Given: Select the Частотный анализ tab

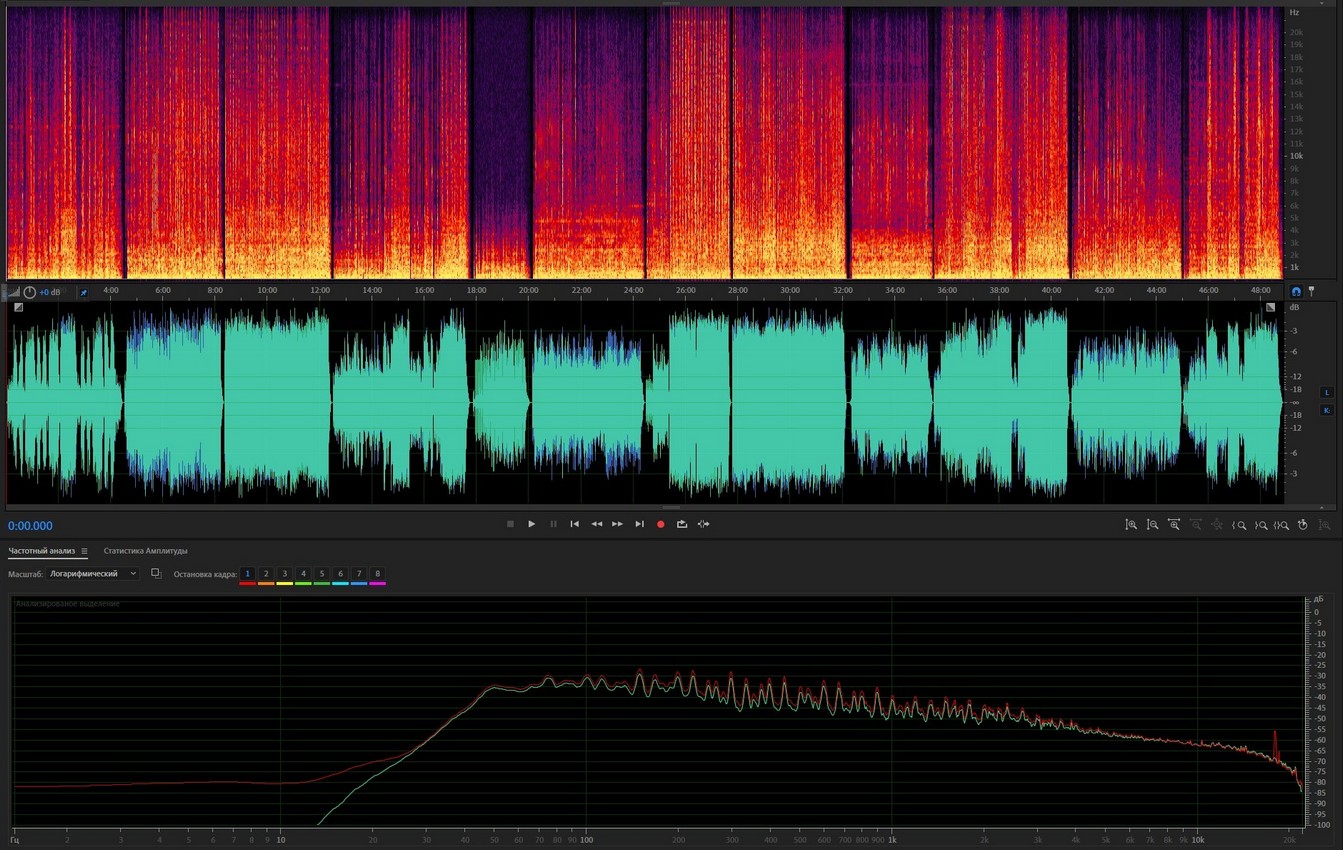Looking at the screenshot, I should tap(42, 551).
